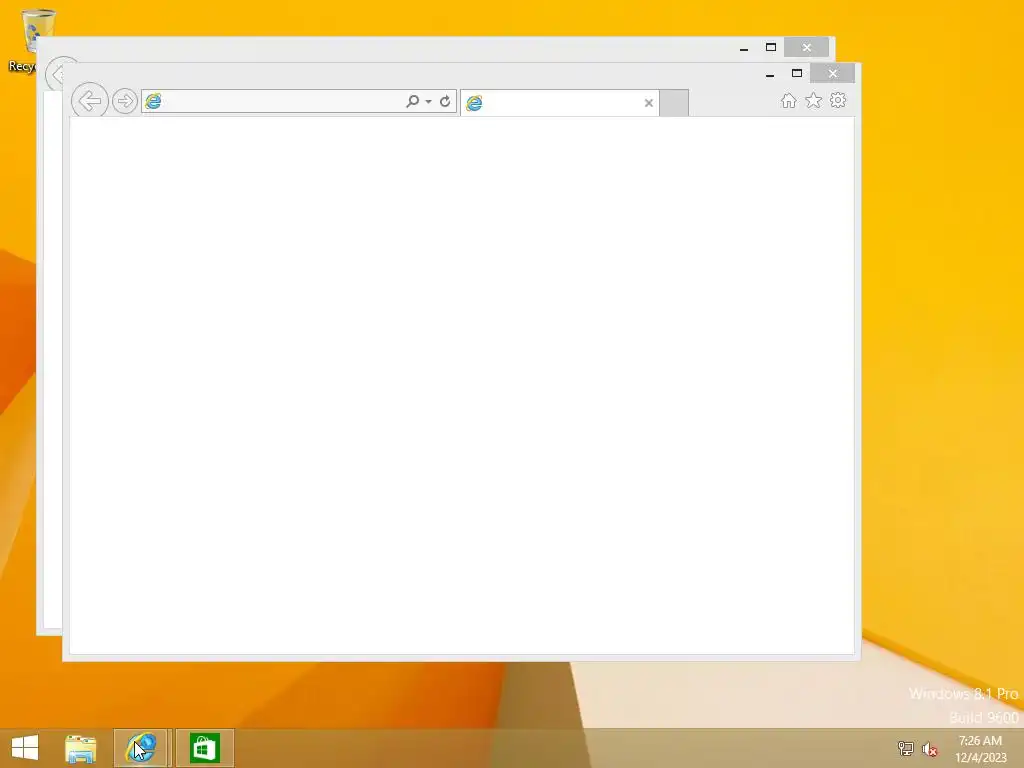Refresh the page with reload icon
The height and width of the screenshot is (768, 1024).
tap(445, 101)
